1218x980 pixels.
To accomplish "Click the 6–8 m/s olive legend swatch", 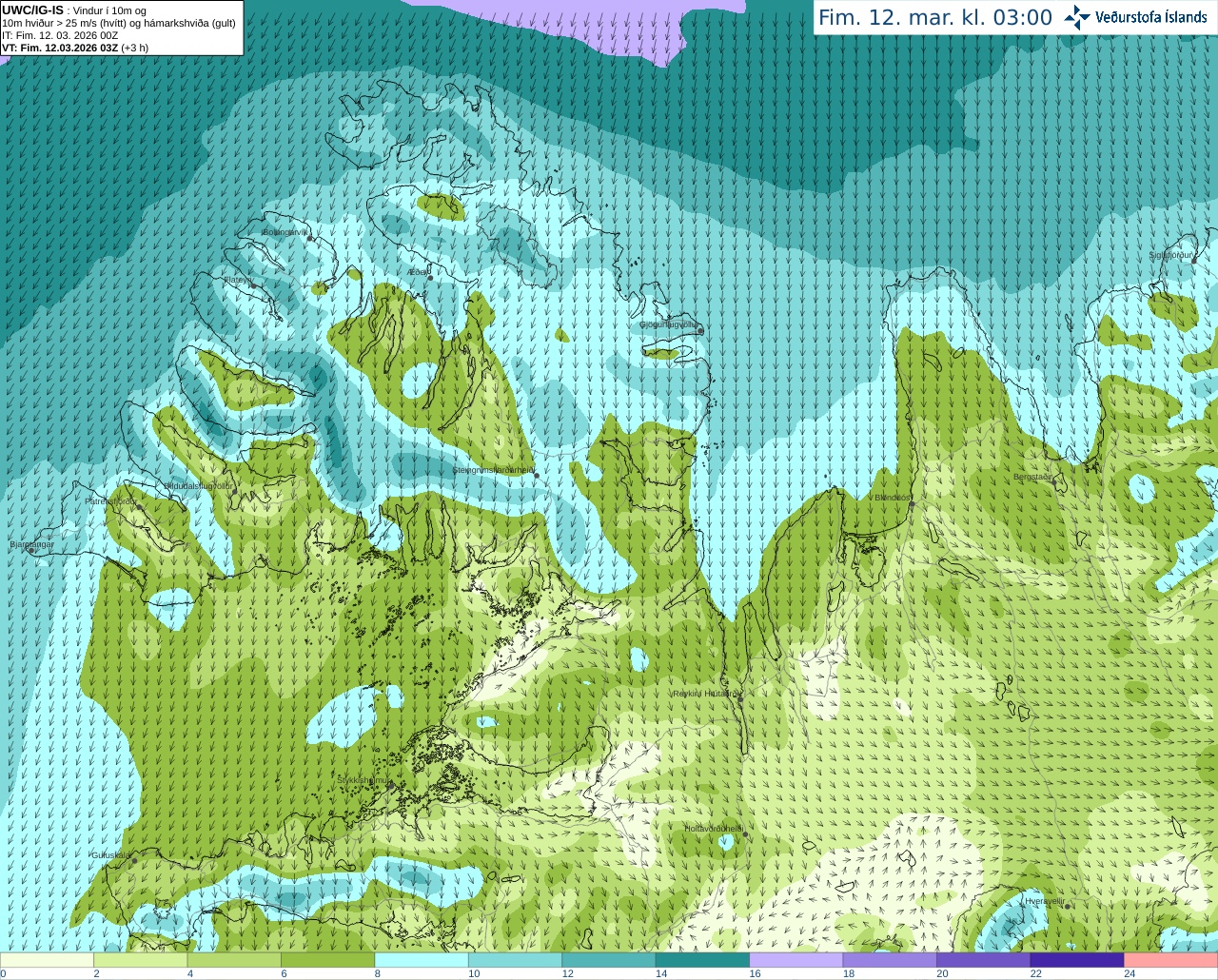I will tap(328, 959).
